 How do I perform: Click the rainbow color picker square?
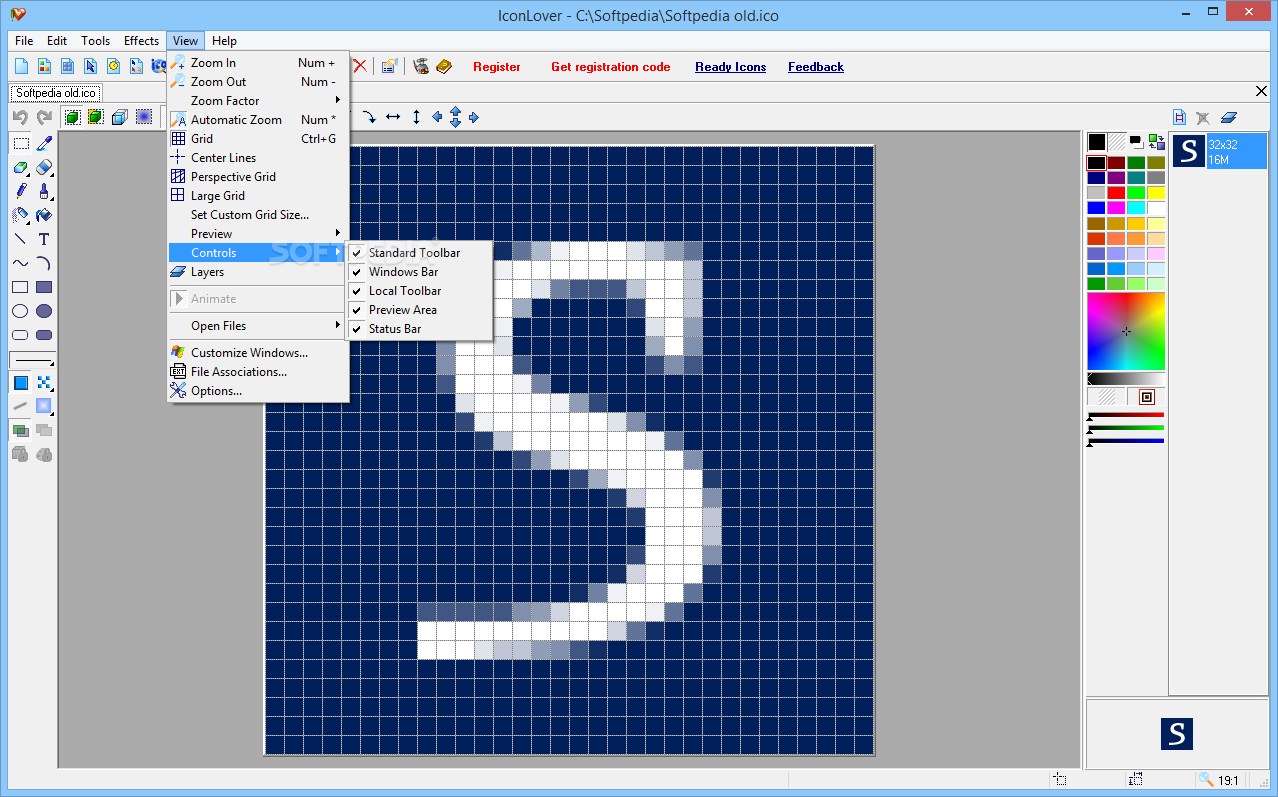pos(1126,331)
